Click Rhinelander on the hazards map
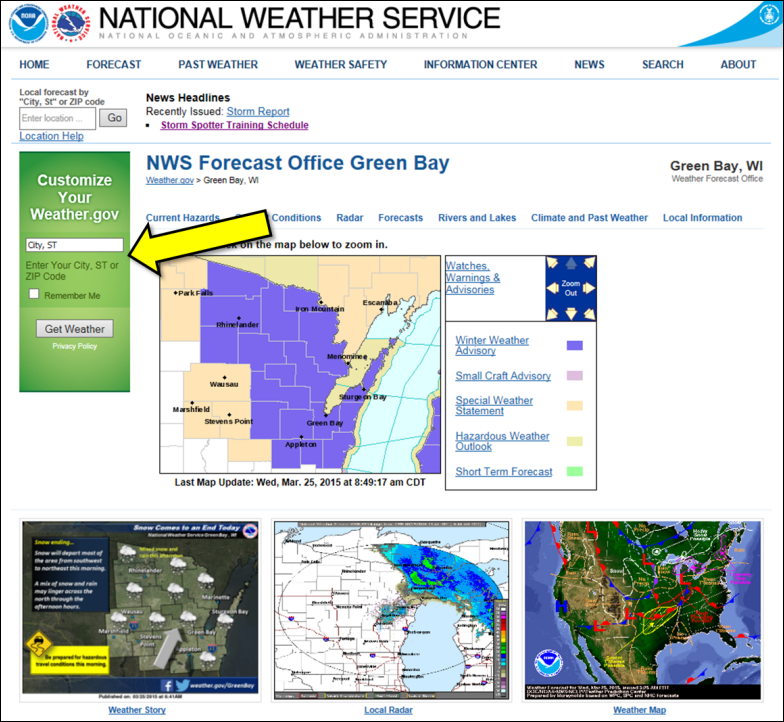The width and height of the screenshot is (784, 722). (238, 324)
